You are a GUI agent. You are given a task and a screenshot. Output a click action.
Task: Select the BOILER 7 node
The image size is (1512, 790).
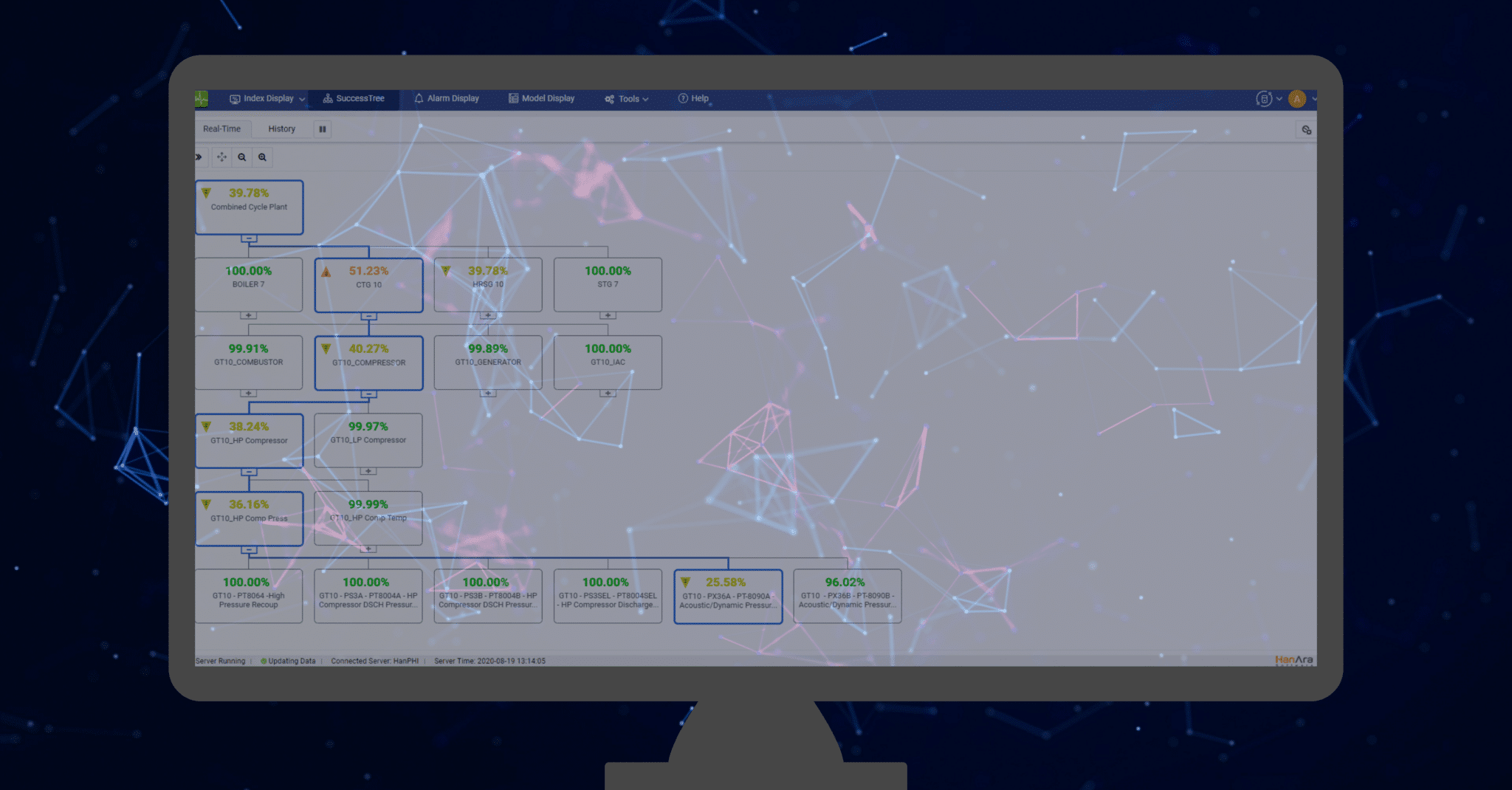[x=249, y=285]
